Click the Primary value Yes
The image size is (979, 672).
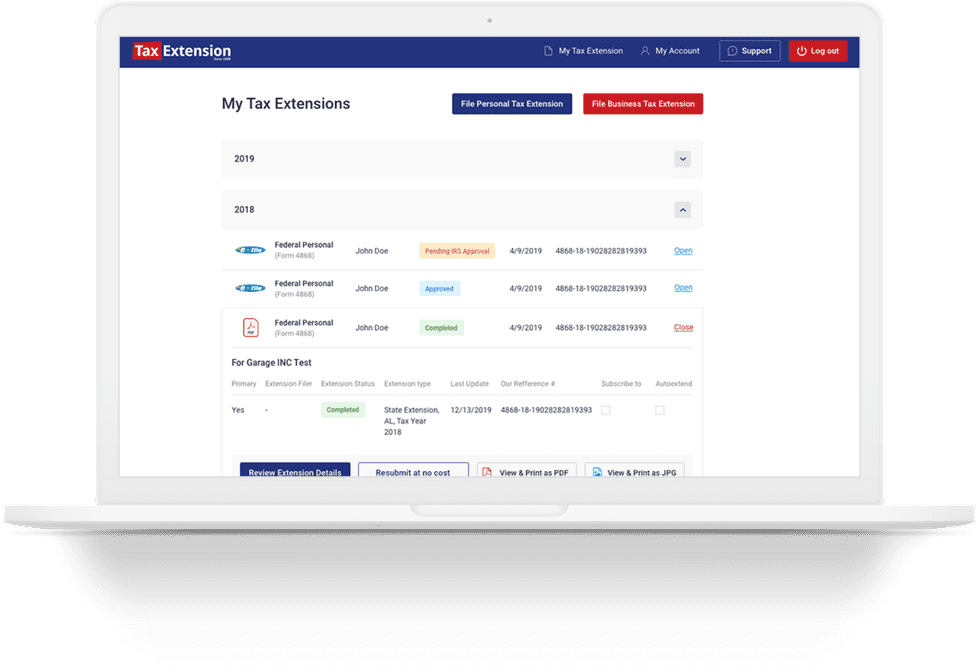(x=238, y=410)
